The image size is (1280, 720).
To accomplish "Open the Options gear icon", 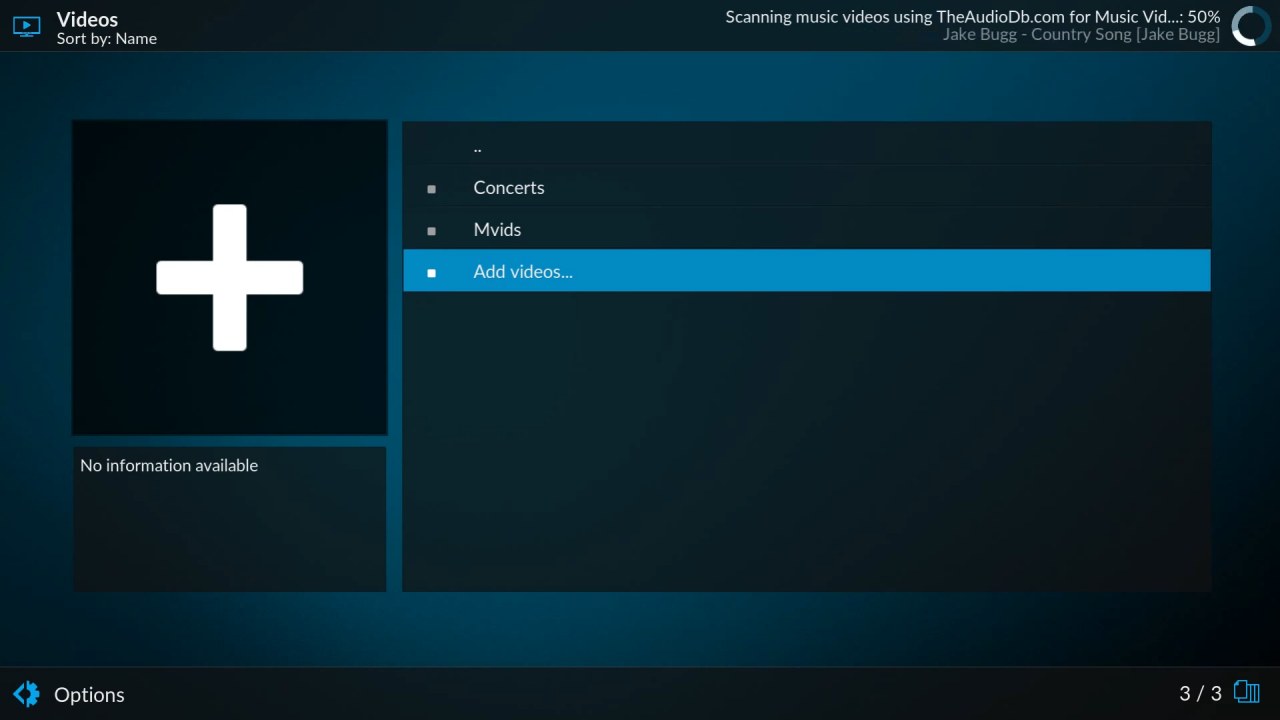I will (x=26, y=694).
